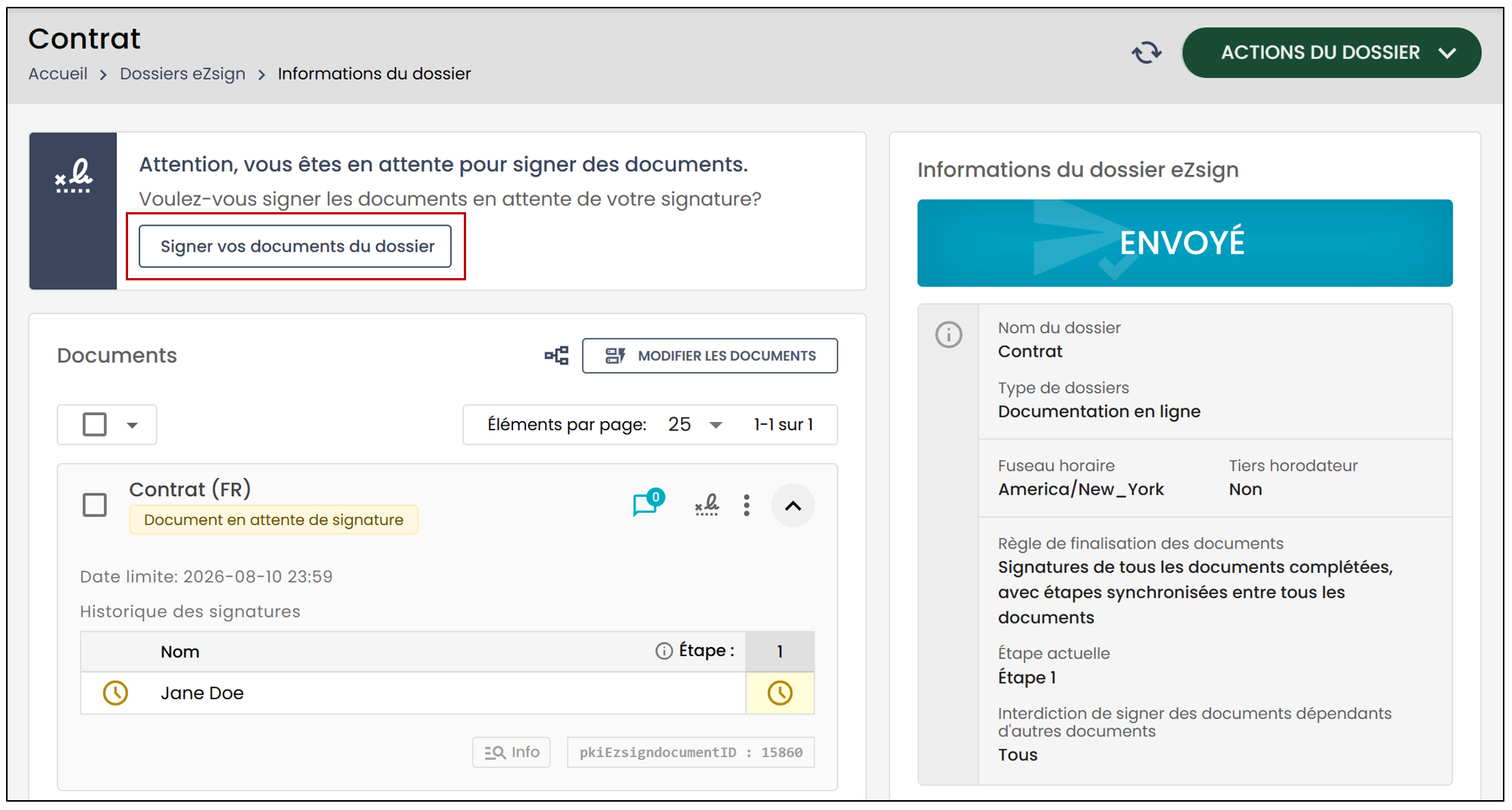Check the Contrat (FR) document checkbox
This screenshot has height=810, width=1512.
point(95,505)
